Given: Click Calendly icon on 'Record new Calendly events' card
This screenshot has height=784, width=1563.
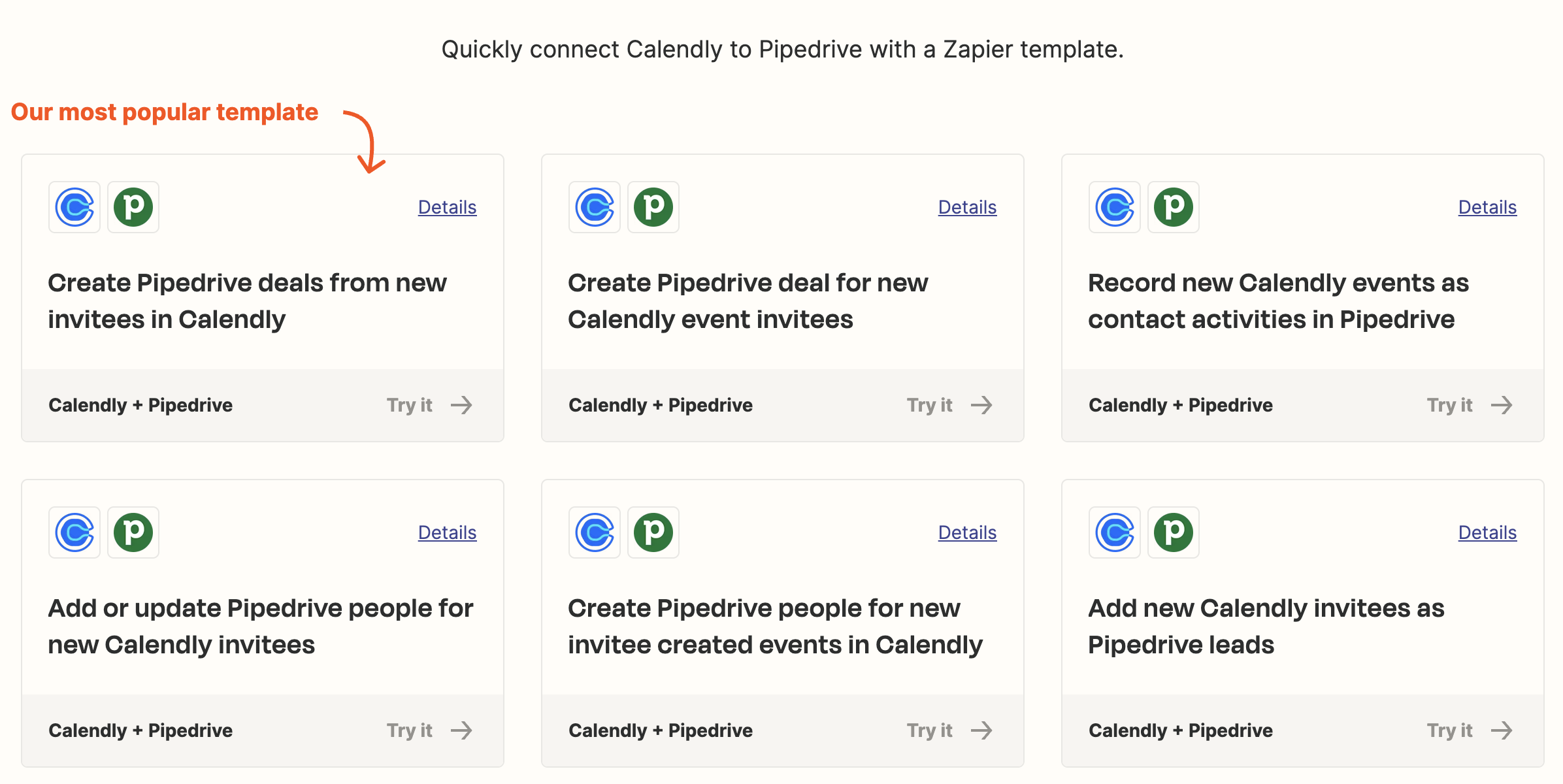Looking at the screenshot, I should point(1115,207).
